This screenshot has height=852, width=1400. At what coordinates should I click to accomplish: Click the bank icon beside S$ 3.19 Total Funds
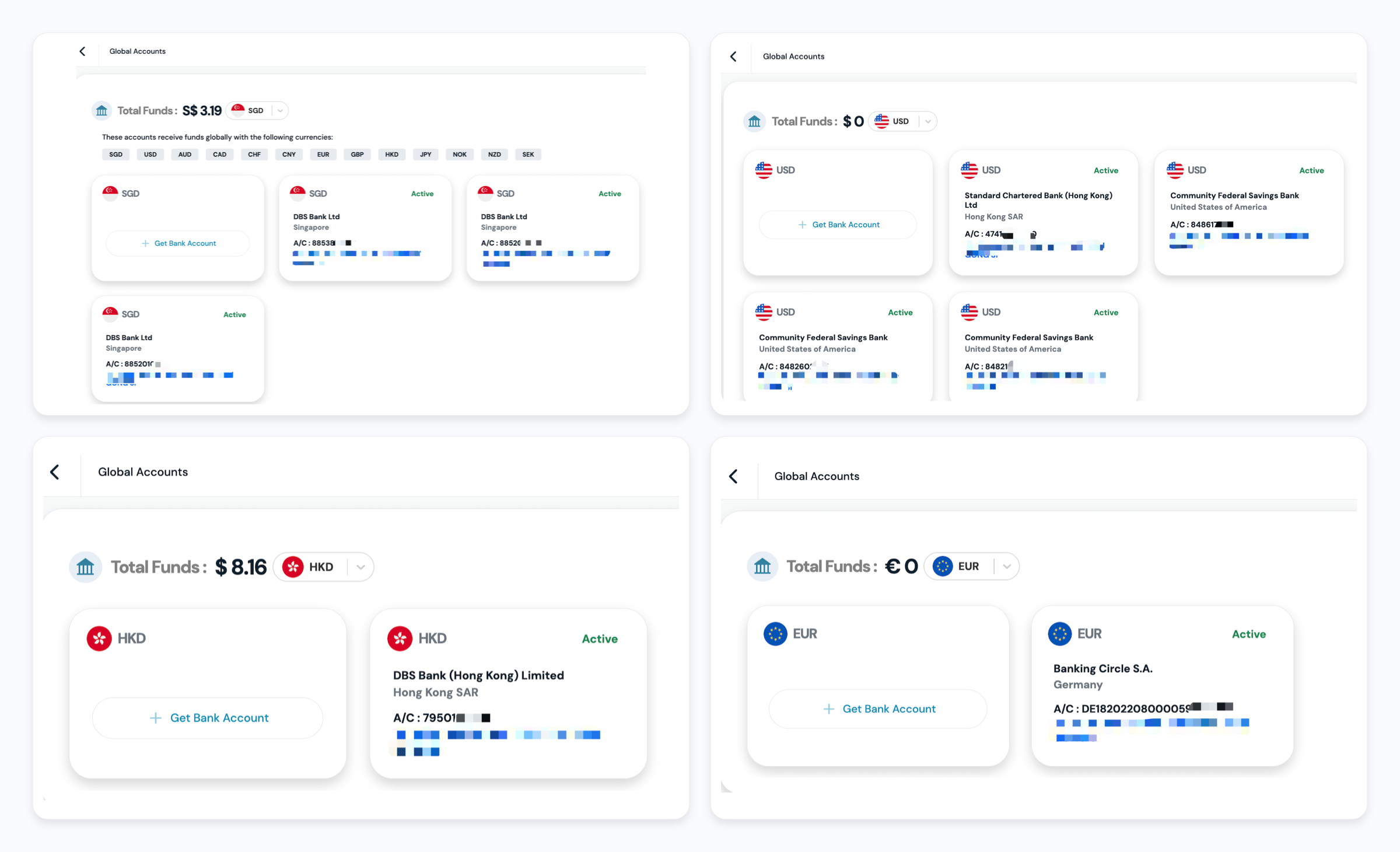pyautogui.click(x=102, y=110)
